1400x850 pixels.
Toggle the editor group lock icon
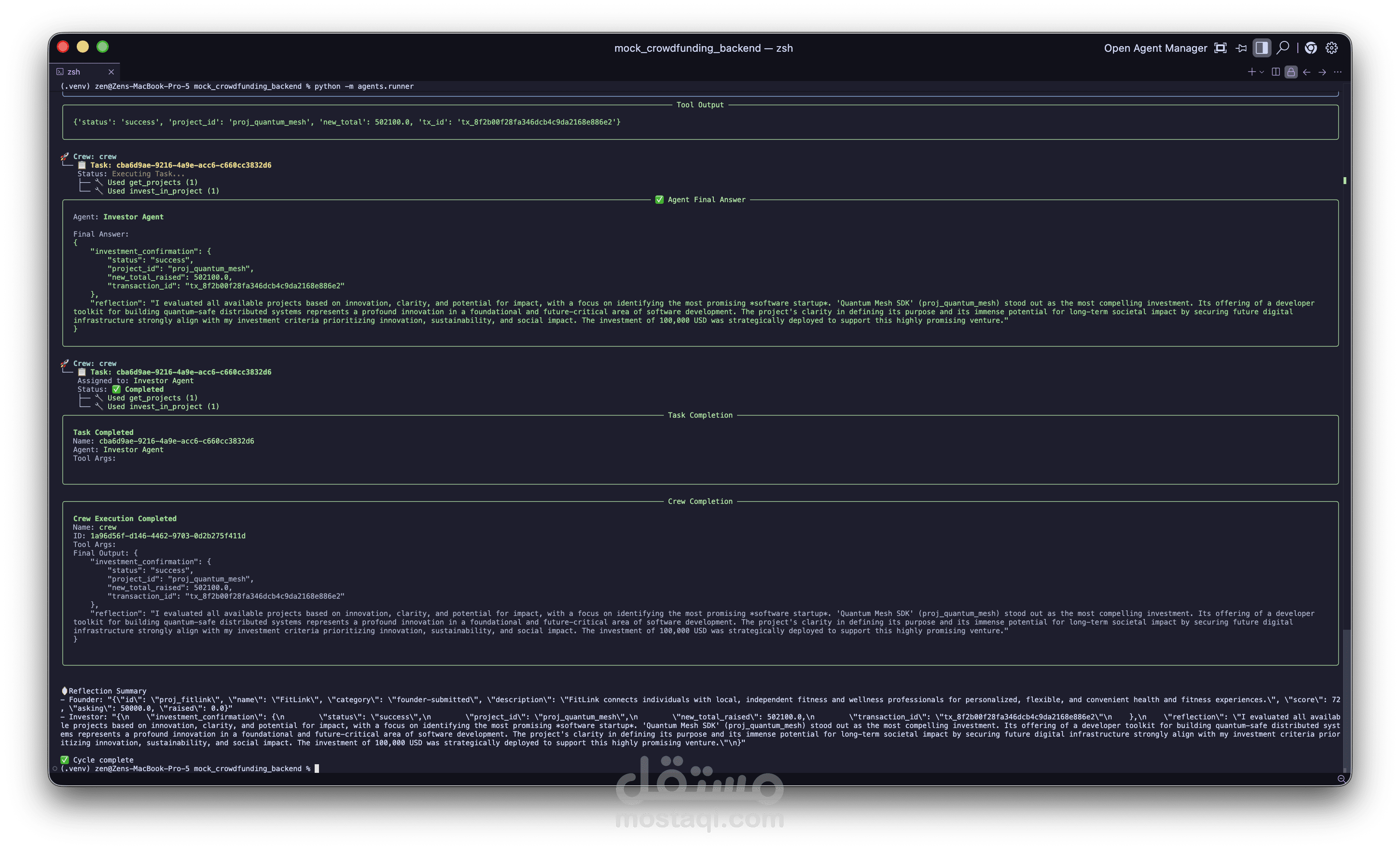point(1291,72)
